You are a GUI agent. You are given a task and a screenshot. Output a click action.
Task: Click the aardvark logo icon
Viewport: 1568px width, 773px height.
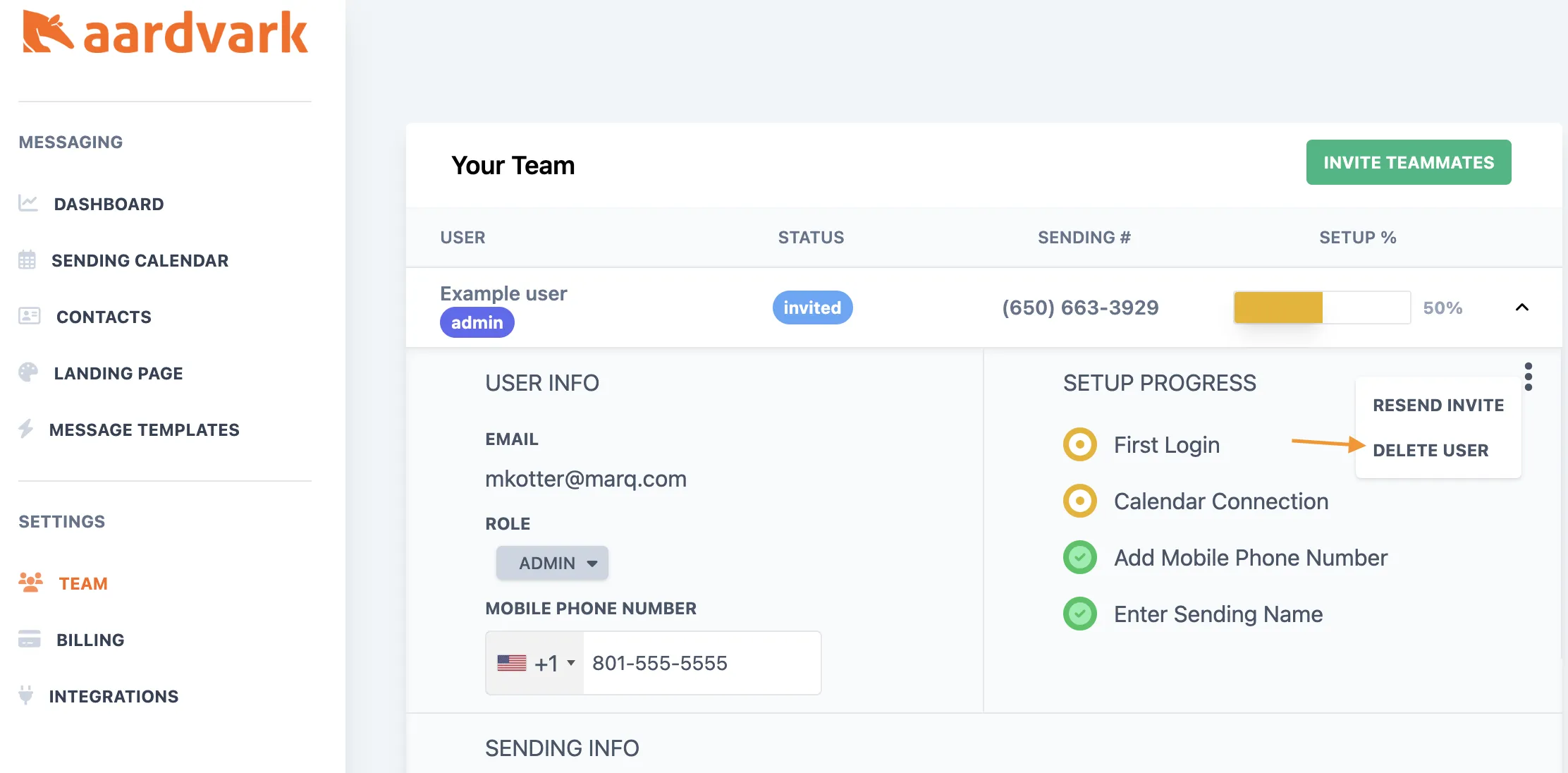pos(47,32)
